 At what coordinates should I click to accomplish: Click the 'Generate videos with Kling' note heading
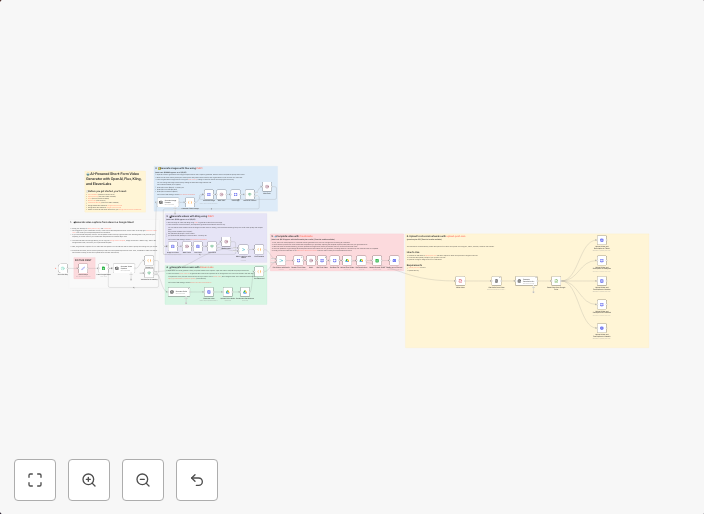pyautogui.click(x=190, y=215)
